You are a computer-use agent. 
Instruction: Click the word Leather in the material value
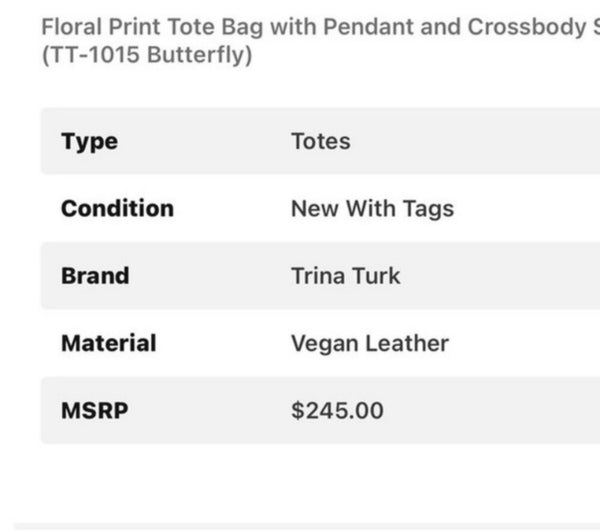coord(407,343)
